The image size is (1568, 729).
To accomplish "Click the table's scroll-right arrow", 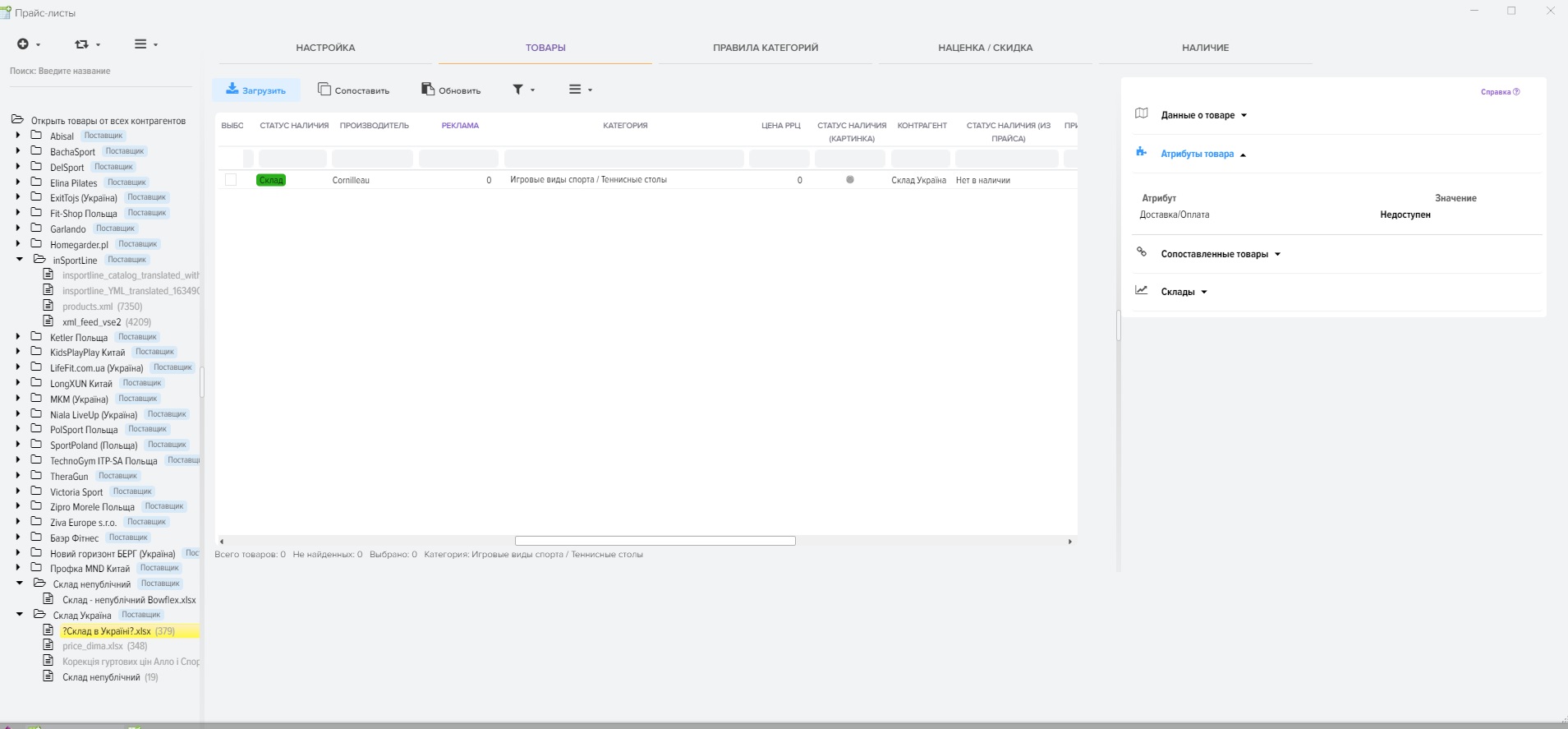I will tap(1069, 541).
